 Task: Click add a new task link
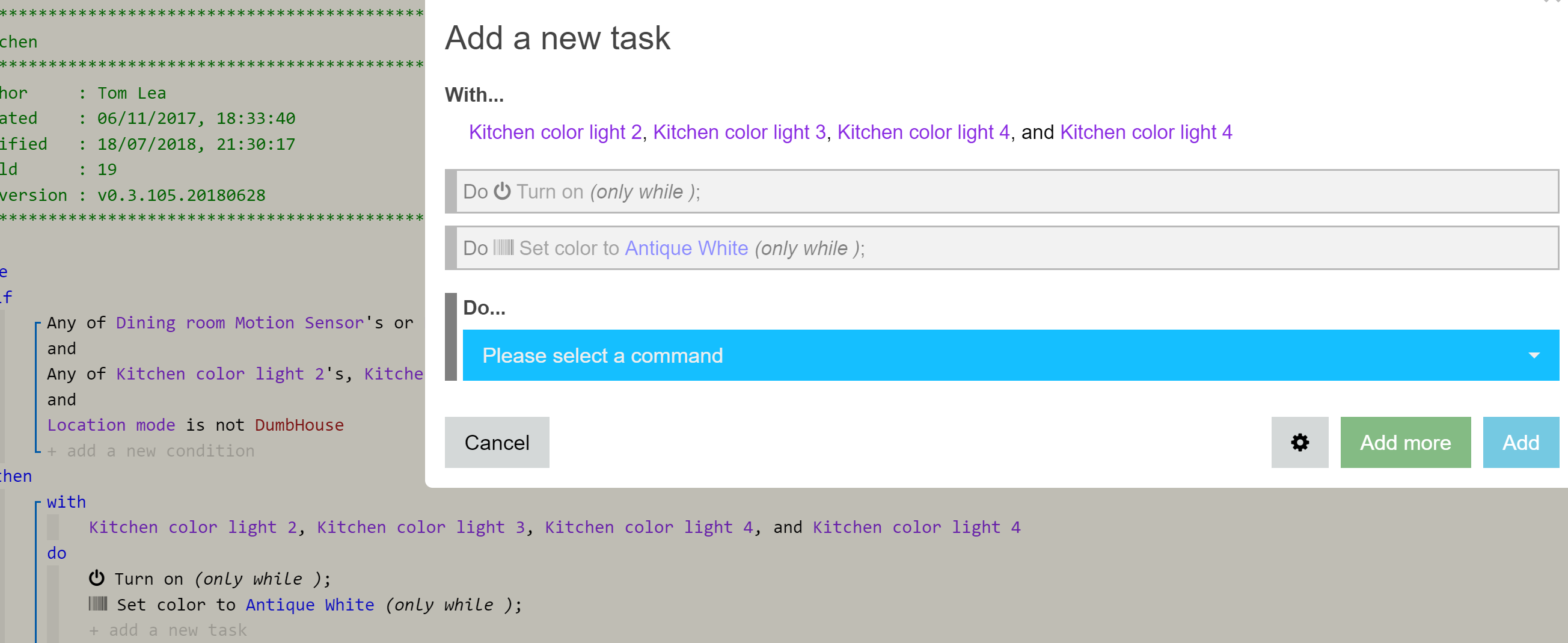click(168, 630)
